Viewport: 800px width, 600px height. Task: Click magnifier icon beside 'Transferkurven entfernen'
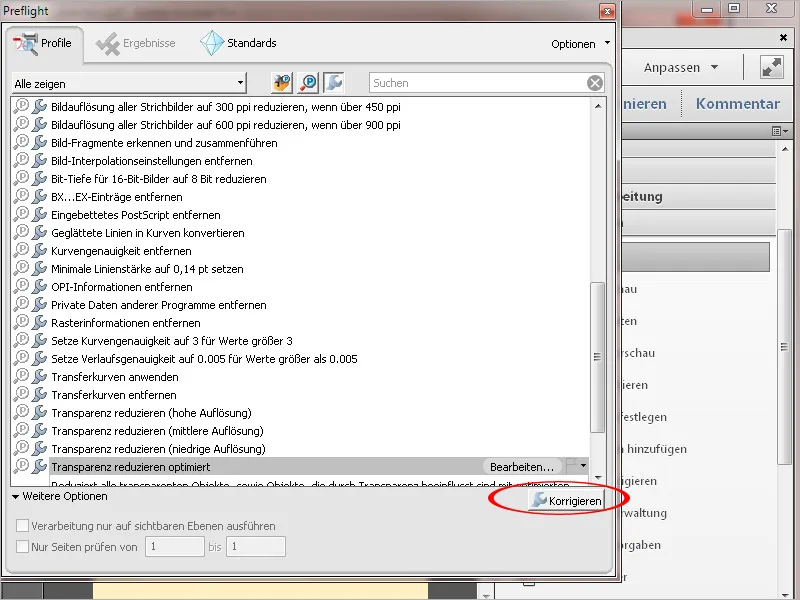pos(21,394)
